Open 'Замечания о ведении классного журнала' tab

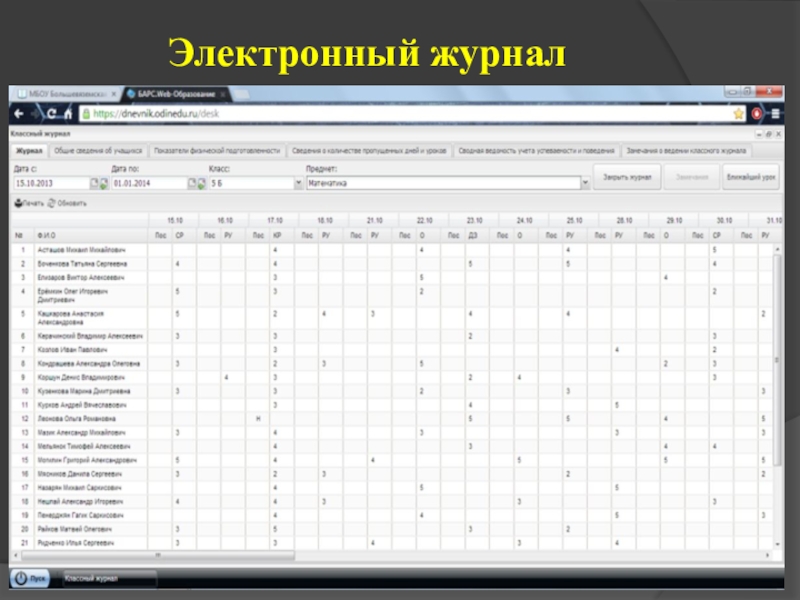(x=686, y=151)
